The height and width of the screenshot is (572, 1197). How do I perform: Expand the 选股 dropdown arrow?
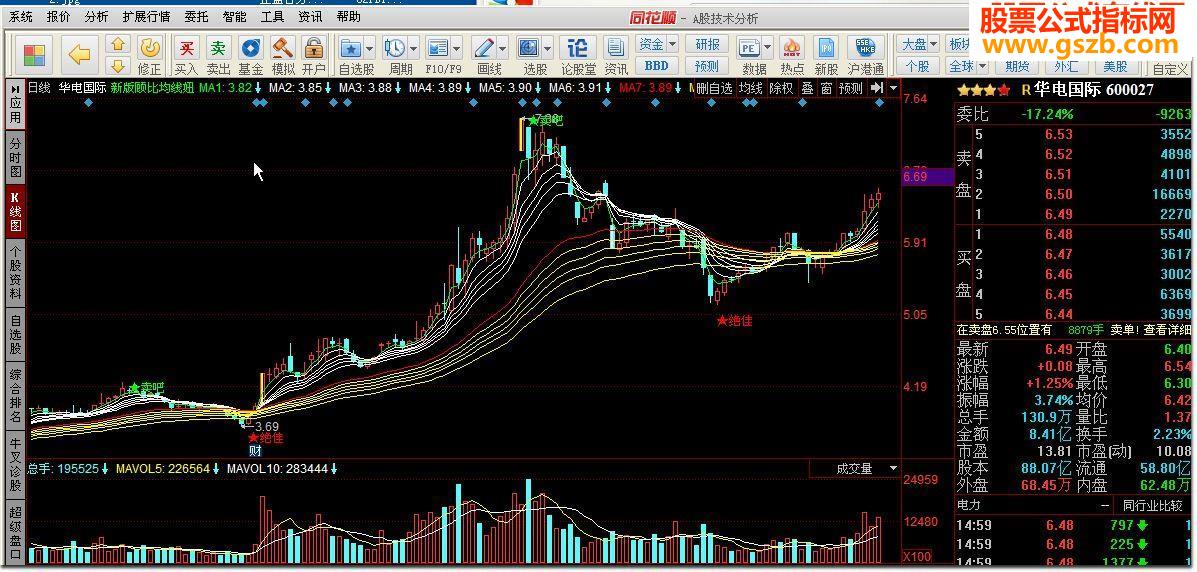547,49
